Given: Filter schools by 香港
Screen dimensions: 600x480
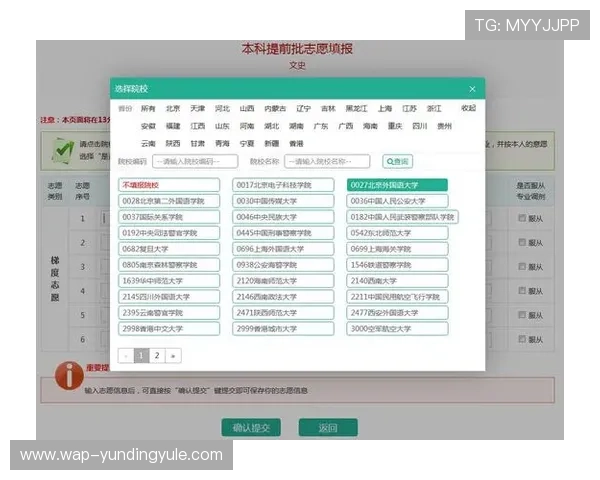Looking at the screenshot, I should pos(296,144).
